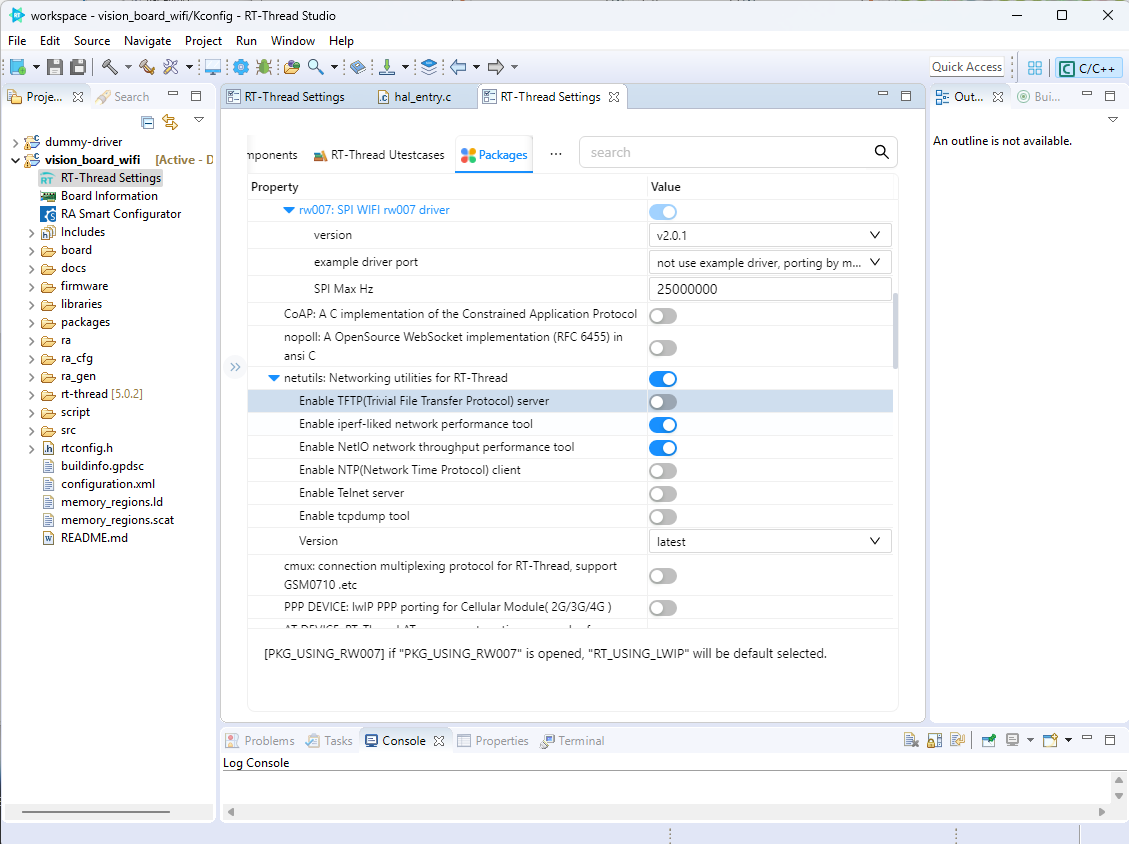Enable the TFTP server toggle
The height and width of the screenshot is (844, 1129).
point(662,401)
